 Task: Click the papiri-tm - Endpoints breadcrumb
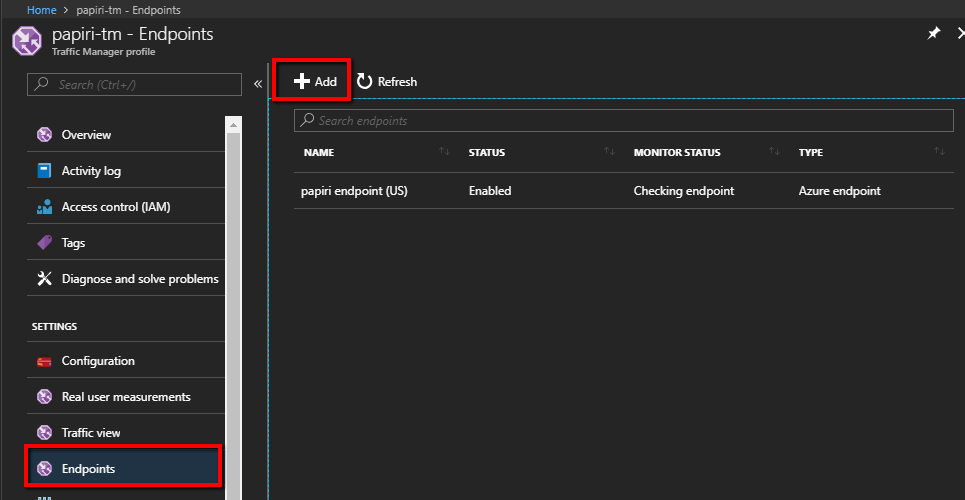(x=128, y=10)
